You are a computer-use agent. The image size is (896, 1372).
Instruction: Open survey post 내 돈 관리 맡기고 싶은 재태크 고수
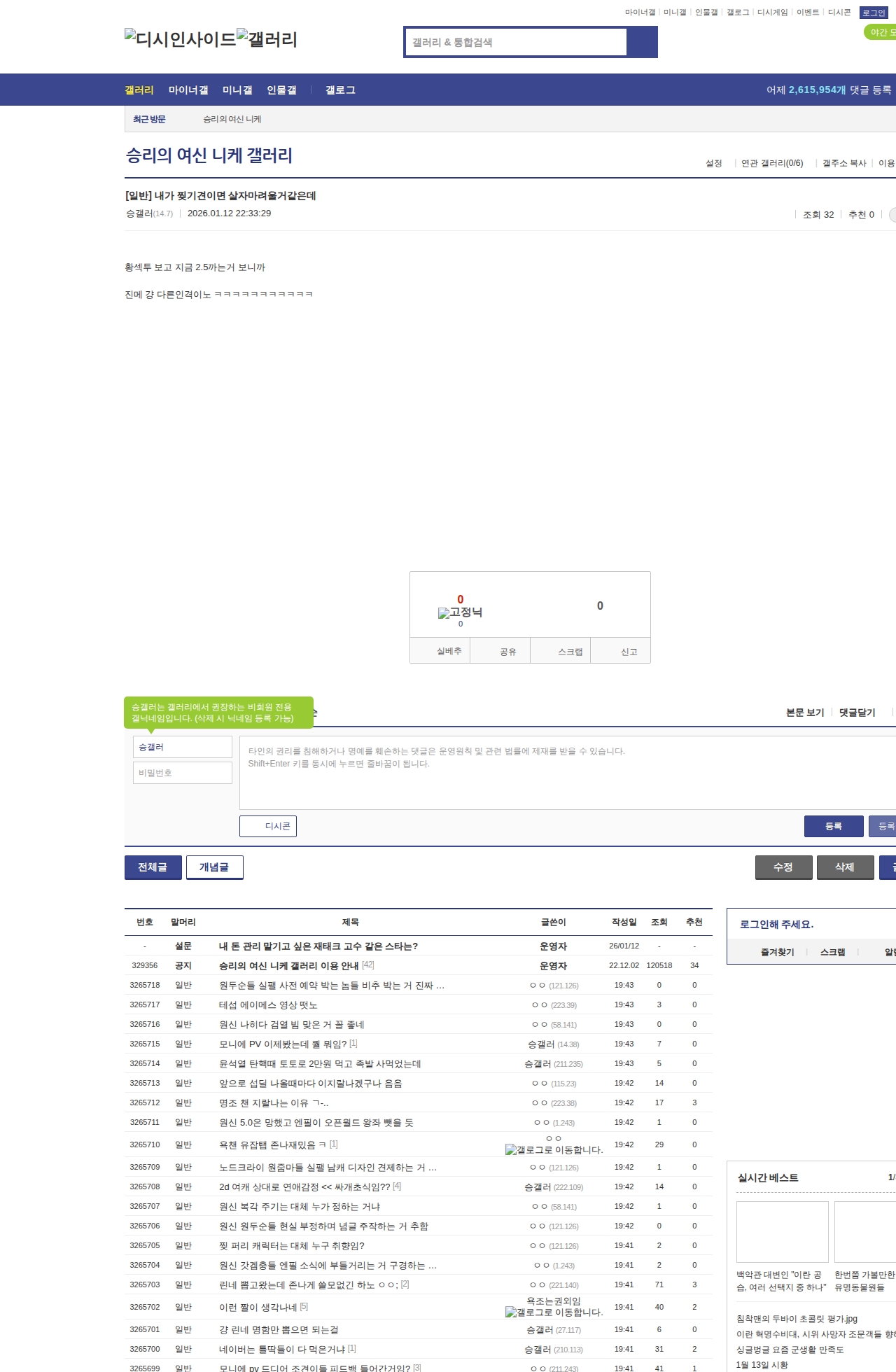(318, 946)
